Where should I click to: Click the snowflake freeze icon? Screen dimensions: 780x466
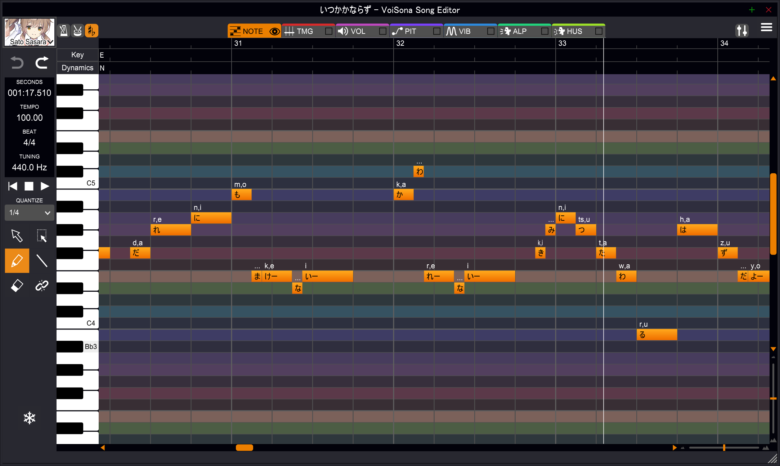click(29, 417)
